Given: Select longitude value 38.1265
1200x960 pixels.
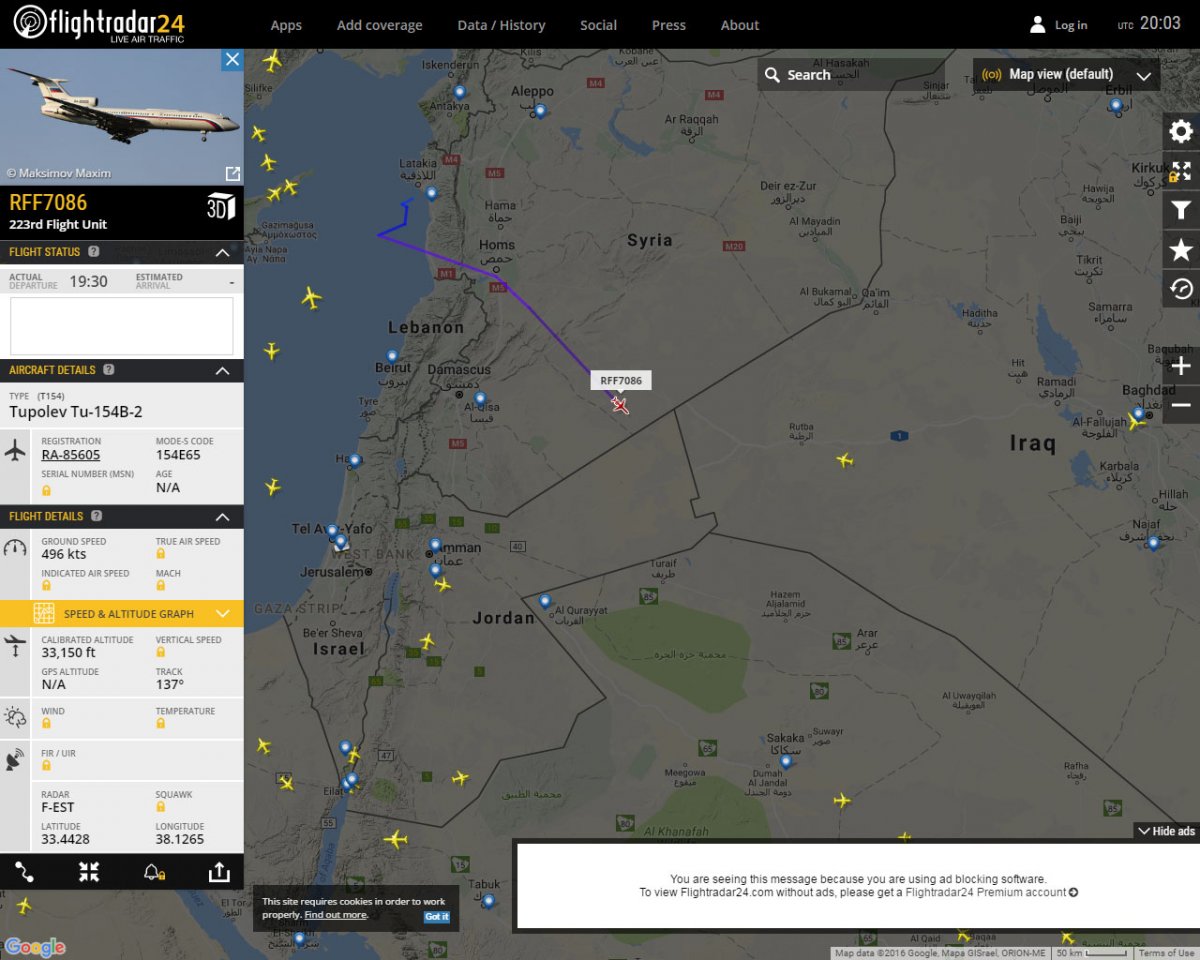Looking at the screenshot, I should (180, 839).
